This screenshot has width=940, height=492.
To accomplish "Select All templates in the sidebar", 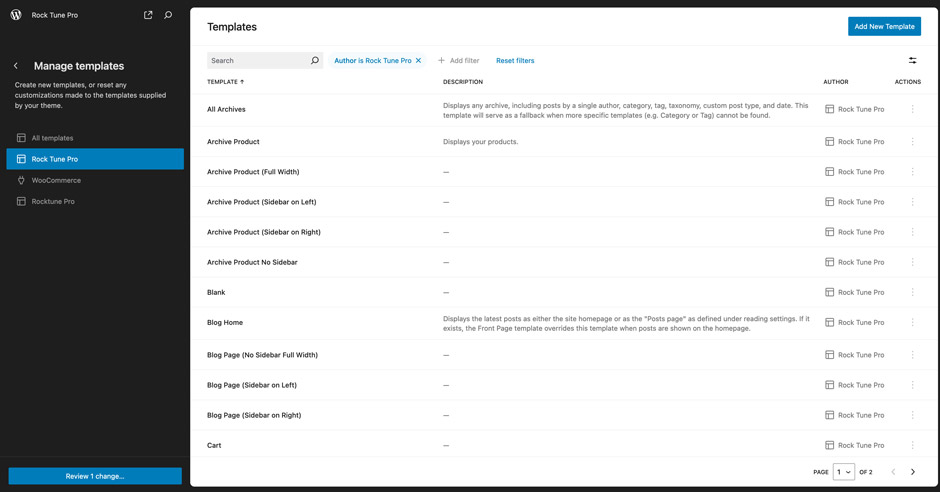I will (52, 138).
